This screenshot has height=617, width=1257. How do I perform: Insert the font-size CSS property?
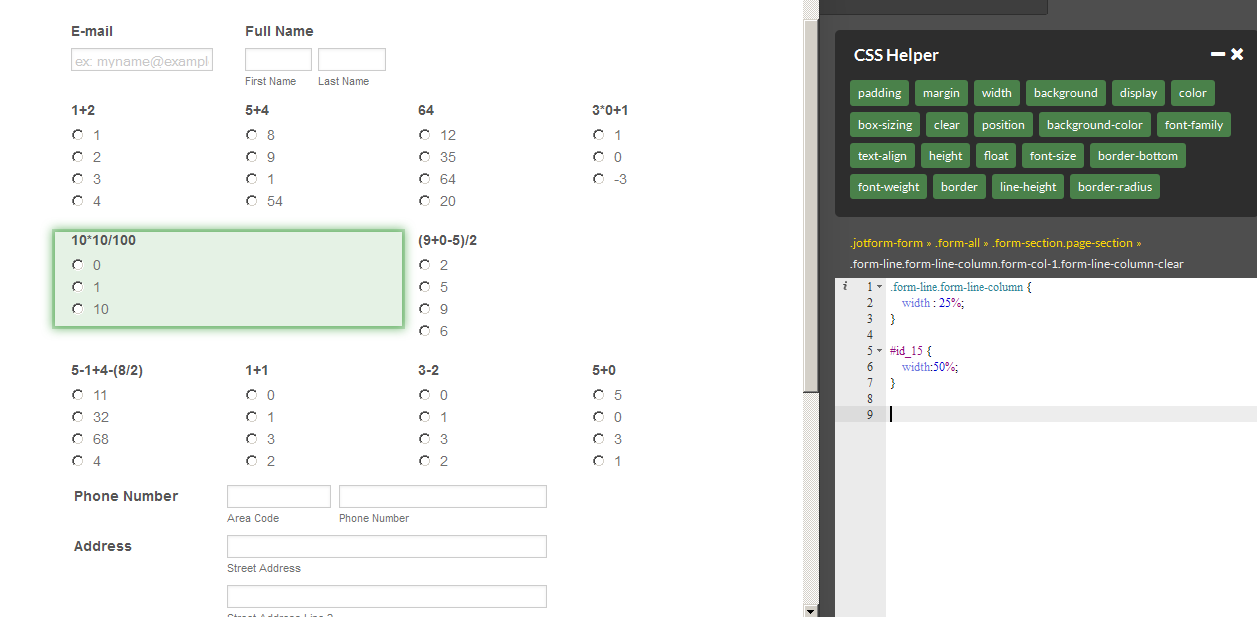pyautogui.click(x=1053, y=156)
